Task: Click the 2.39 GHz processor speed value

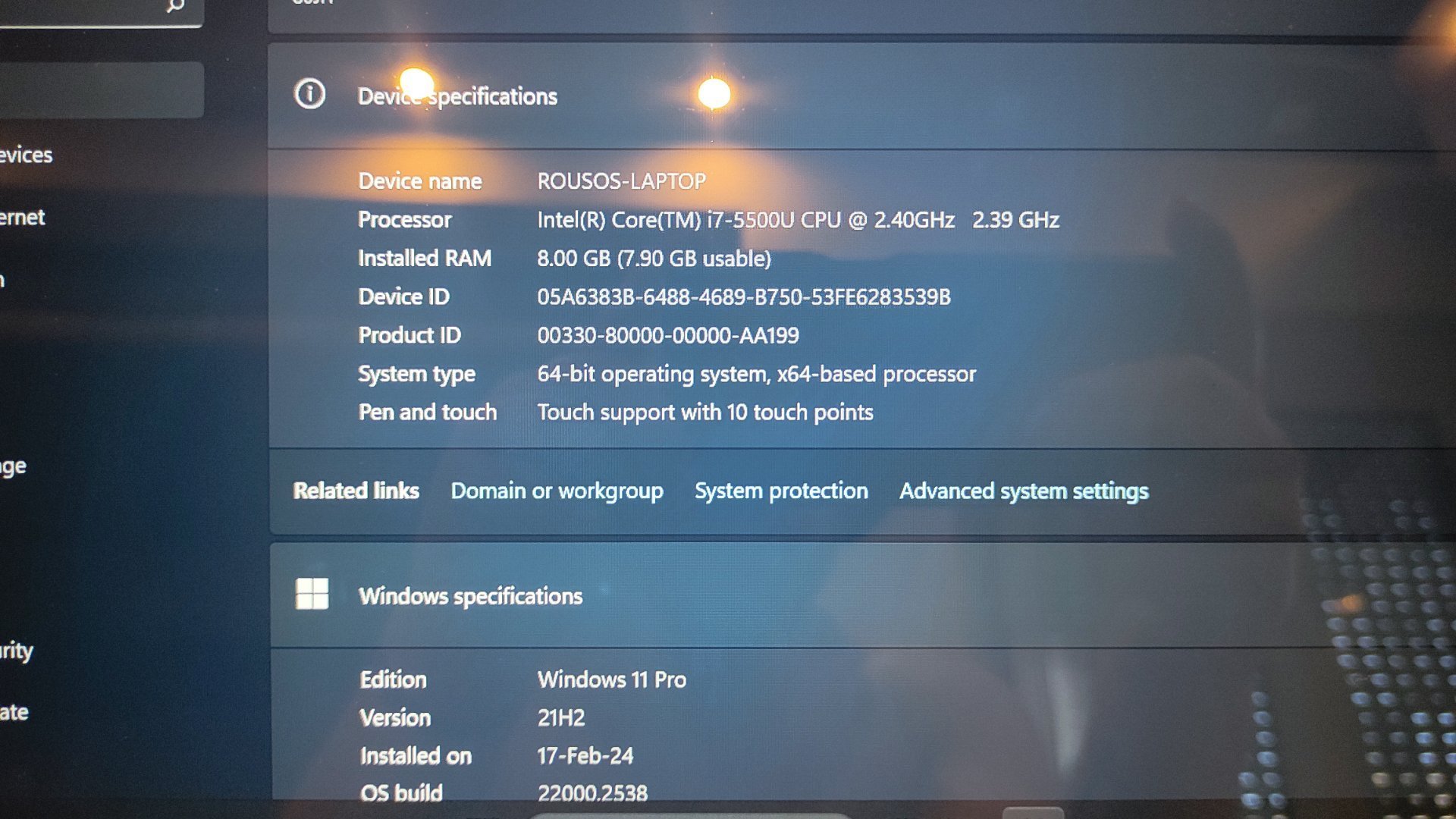Action: click(x=1015, y=220)
